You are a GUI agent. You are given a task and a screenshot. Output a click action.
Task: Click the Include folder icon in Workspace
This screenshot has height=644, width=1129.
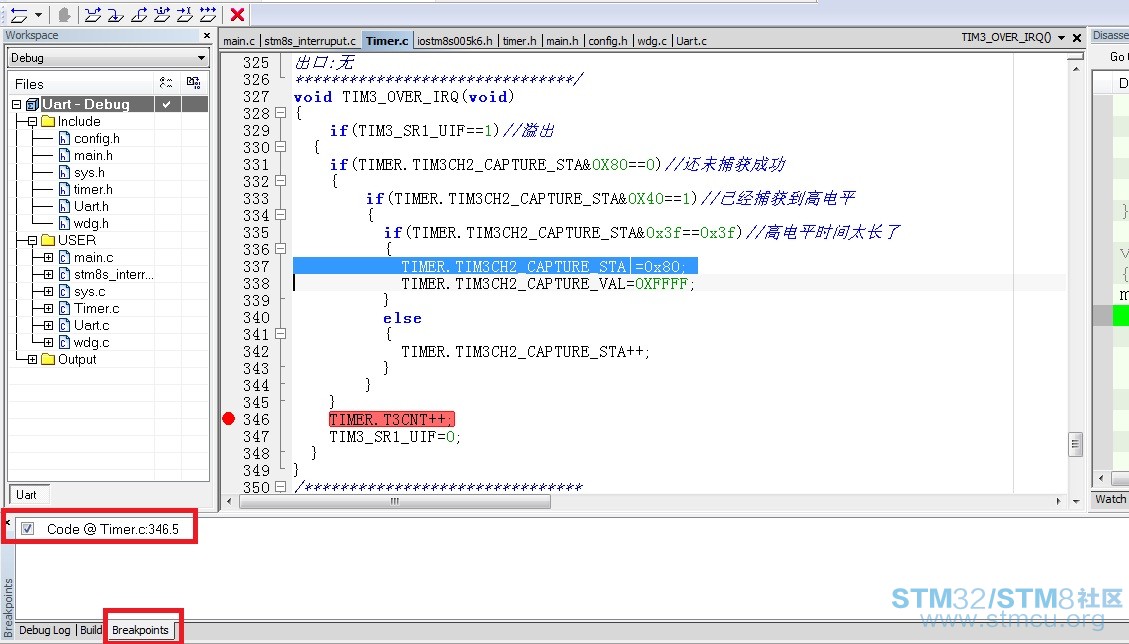click(48, 122)
